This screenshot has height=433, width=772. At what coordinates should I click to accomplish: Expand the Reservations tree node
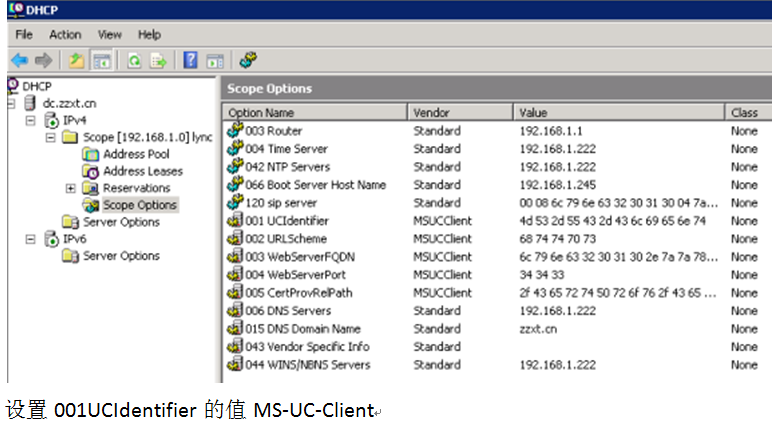click(70, 188)
